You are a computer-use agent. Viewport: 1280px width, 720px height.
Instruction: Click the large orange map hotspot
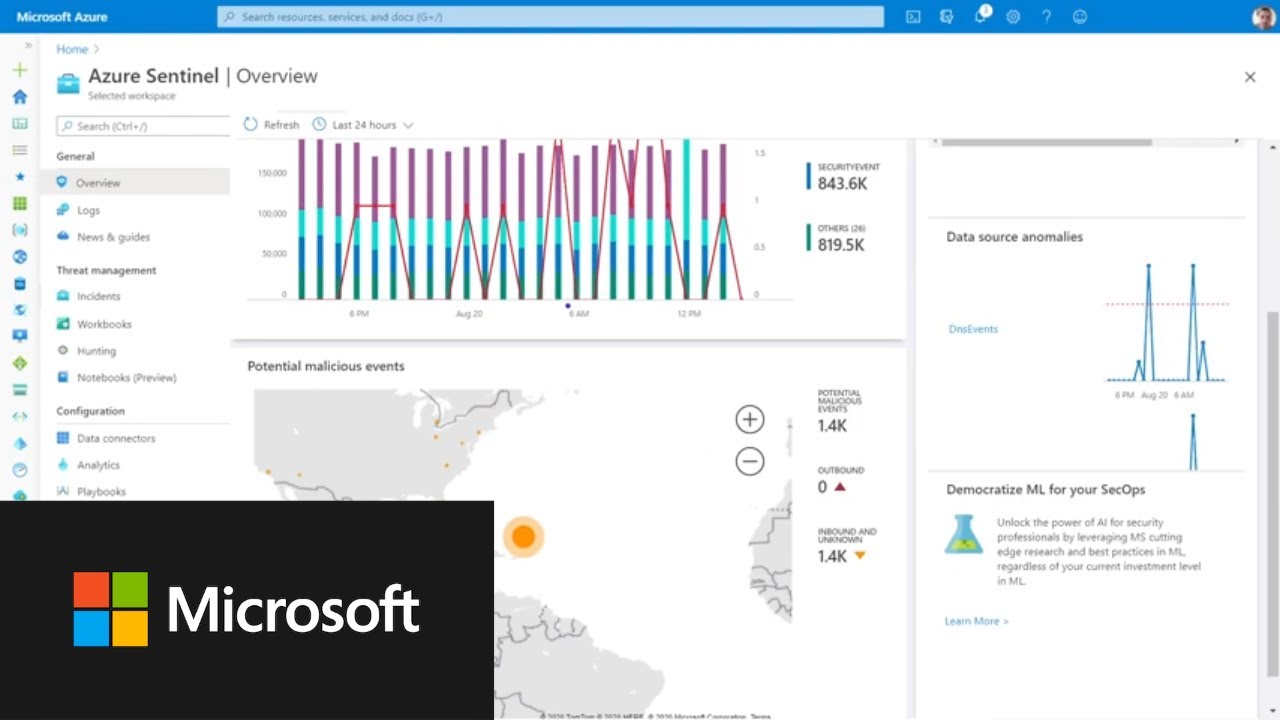click(x=522, y=537)
